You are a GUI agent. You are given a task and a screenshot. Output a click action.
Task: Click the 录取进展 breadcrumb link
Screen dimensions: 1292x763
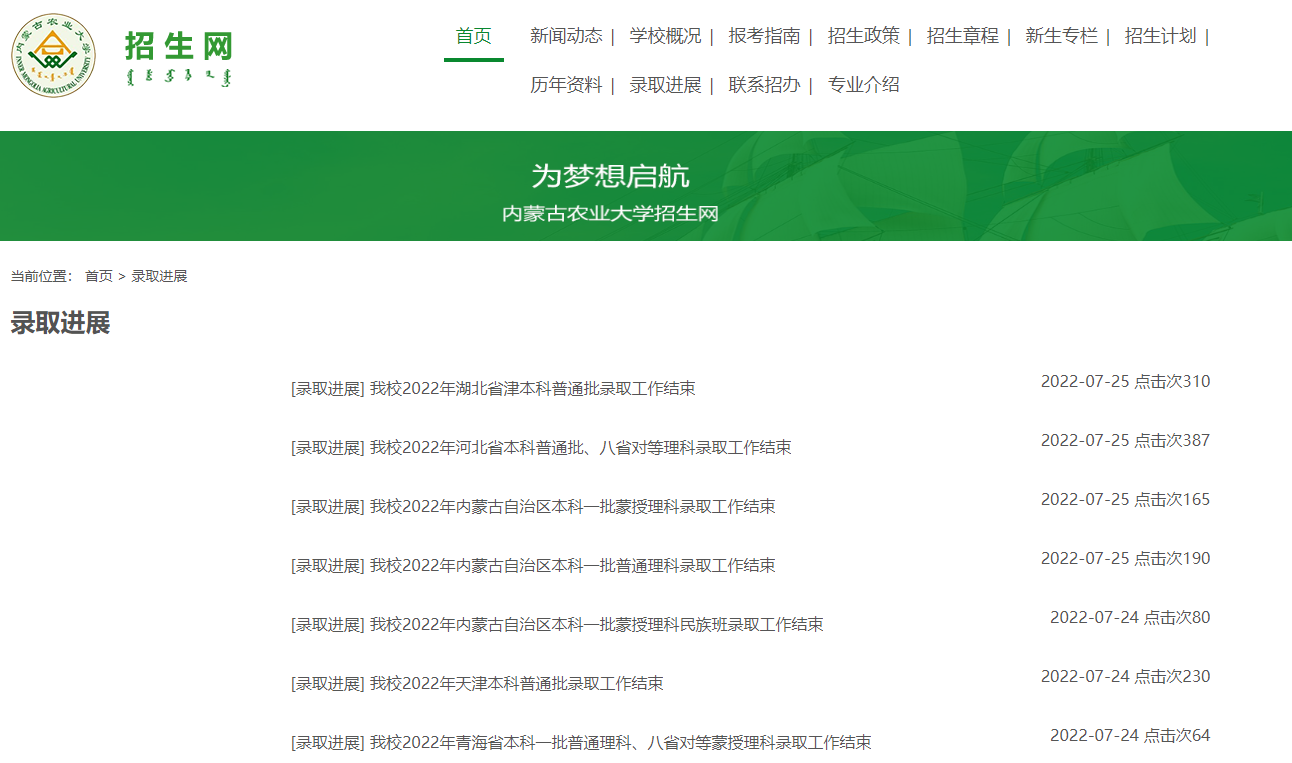tap(160, 276)
